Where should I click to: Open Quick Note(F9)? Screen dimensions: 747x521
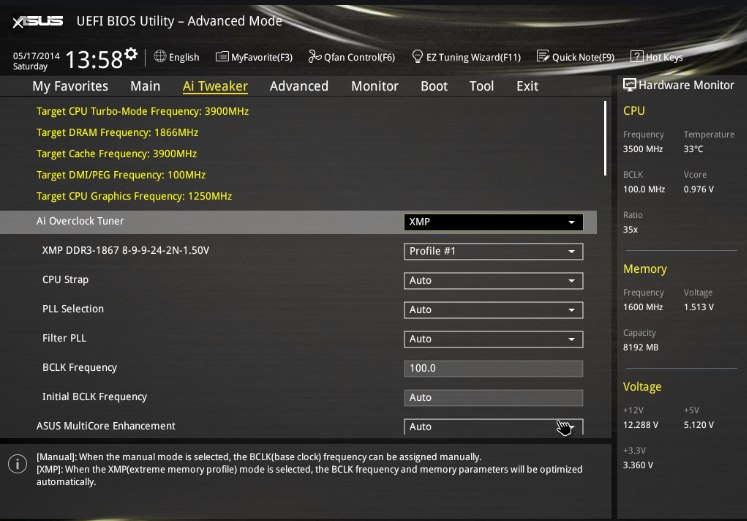click(x=575, y=57)
